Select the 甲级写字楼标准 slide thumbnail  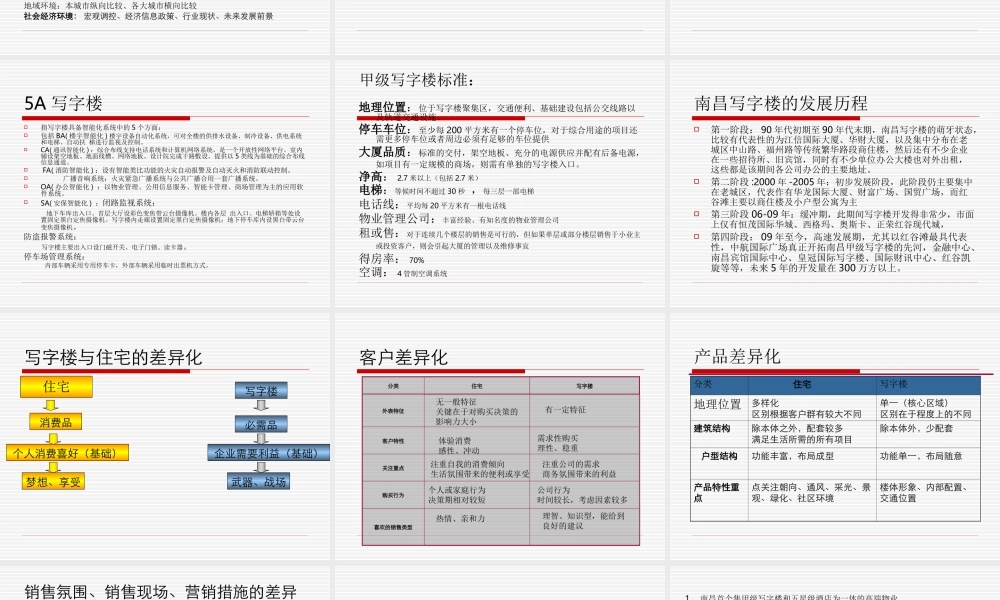coord(499,184)
